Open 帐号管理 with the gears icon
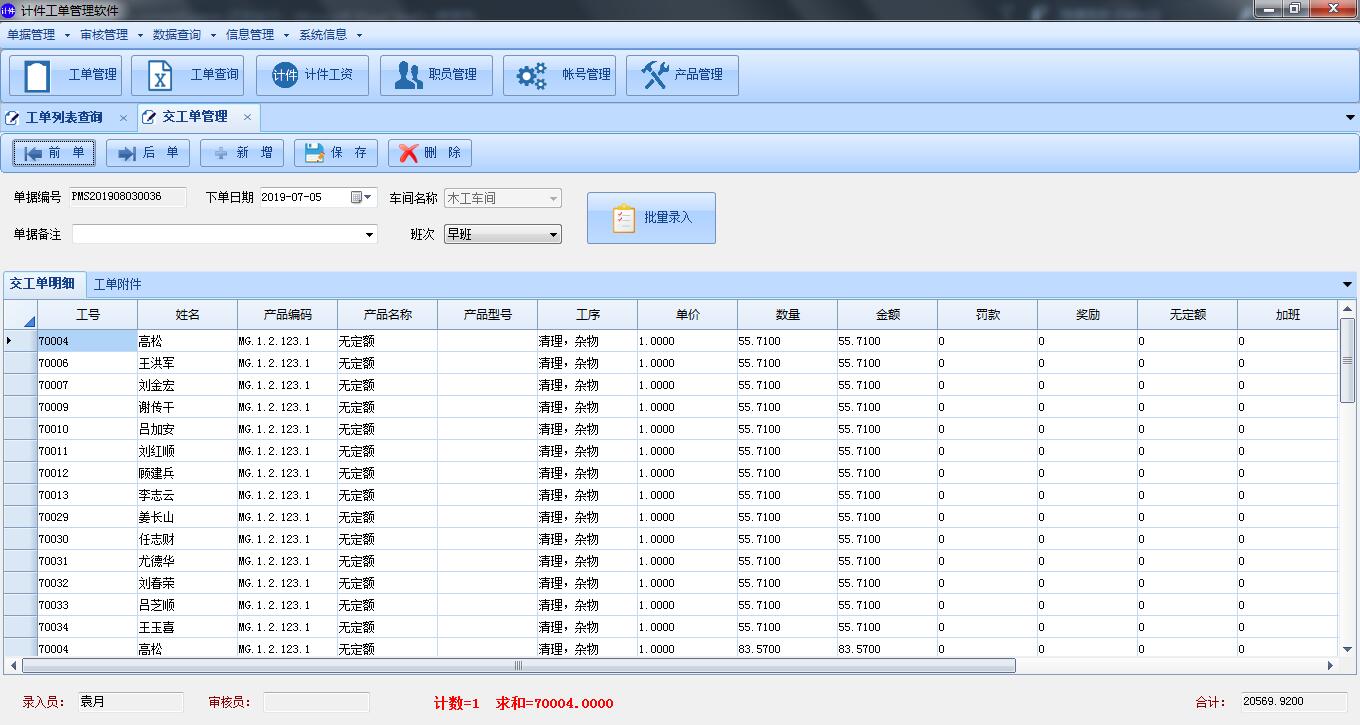The height and width of the screenshot is (725, 1360). point(559,75)
